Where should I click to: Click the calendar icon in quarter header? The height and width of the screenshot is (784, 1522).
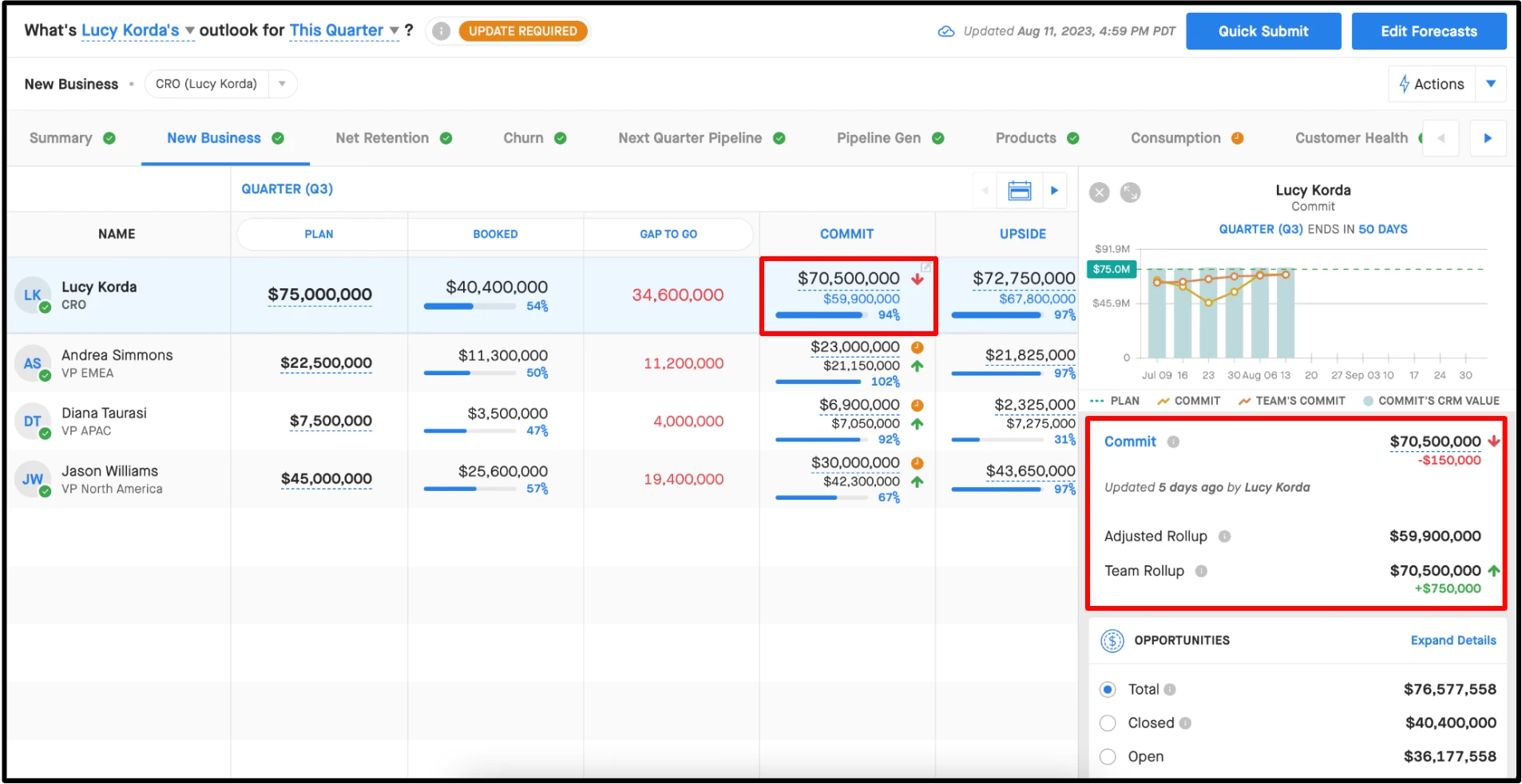1020,191
